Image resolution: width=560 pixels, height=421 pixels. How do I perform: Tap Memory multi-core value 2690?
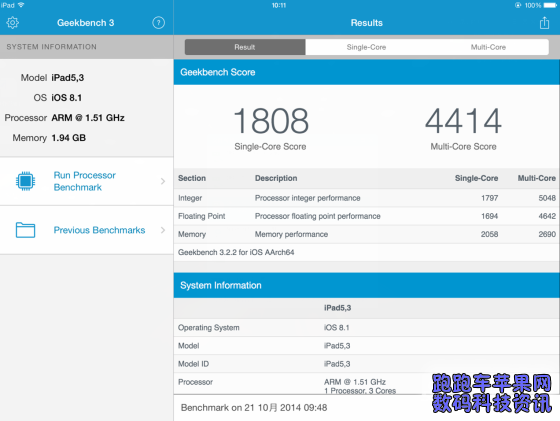click(547, 234)
